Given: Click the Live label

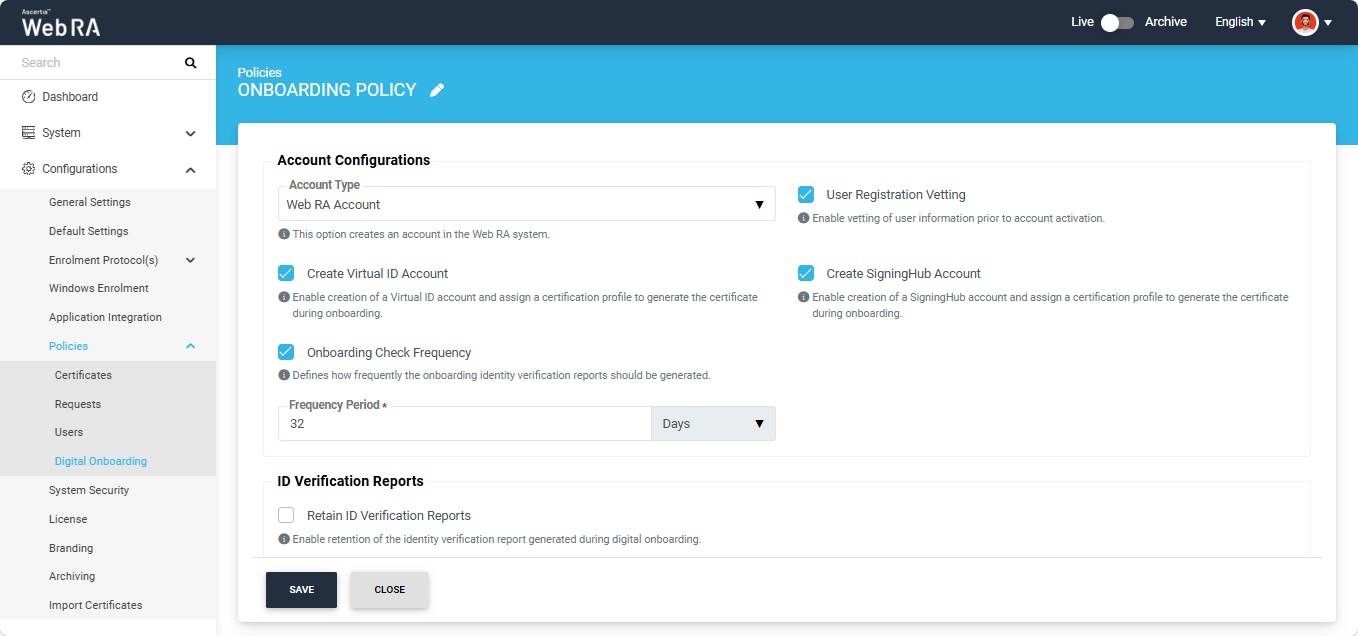Looking at the screenshot, I should (1082, 22).
